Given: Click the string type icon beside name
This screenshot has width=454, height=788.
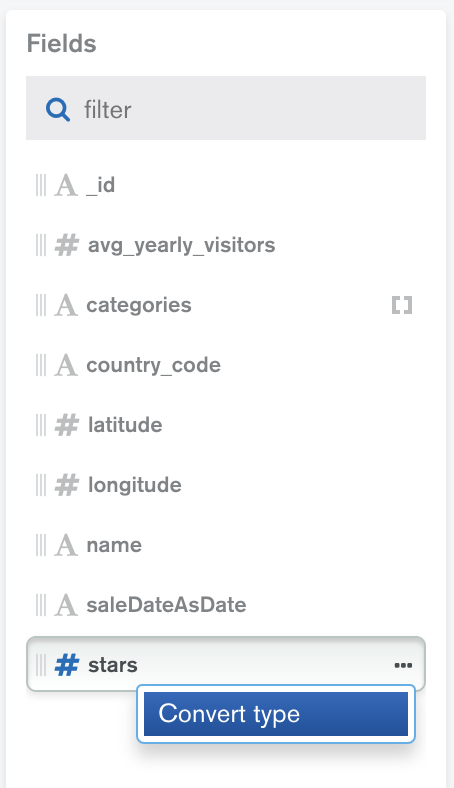Looking at the screenshot, I should tap(66, 545).
